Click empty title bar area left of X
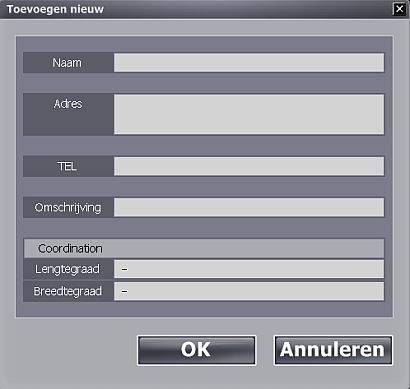The width and height of the screenshot is (410, 389). [248, 9]
